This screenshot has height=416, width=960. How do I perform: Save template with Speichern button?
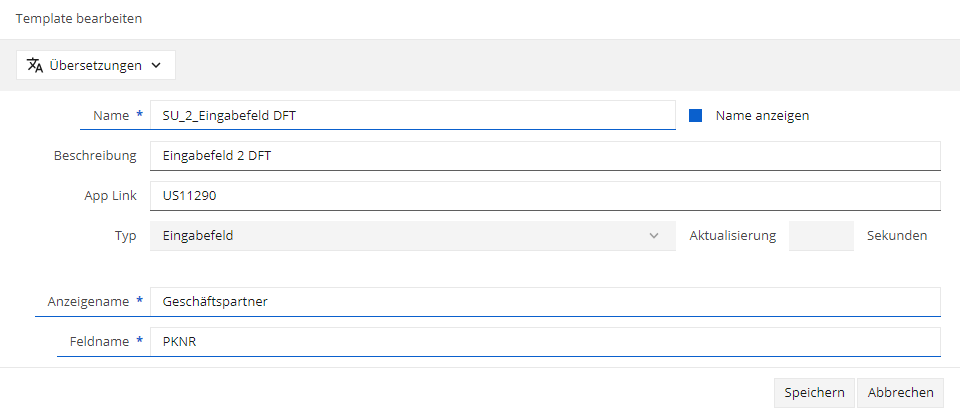tap(814, 393)
